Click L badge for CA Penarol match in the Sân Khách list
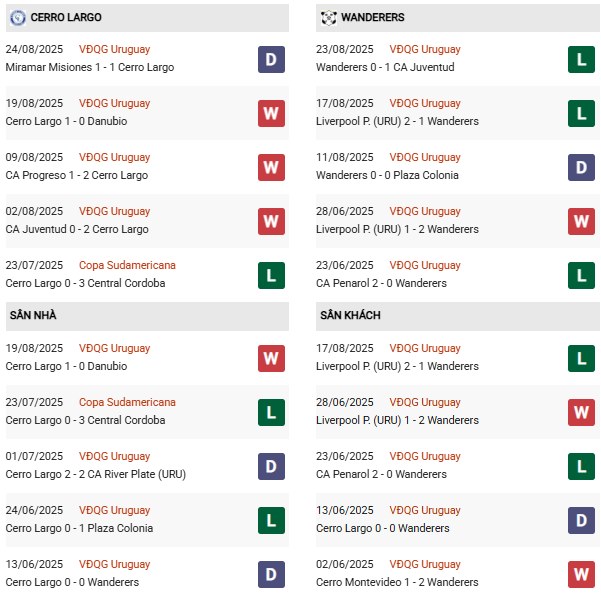The height and width of the screenshot is (597, 601). coord(582,466)
